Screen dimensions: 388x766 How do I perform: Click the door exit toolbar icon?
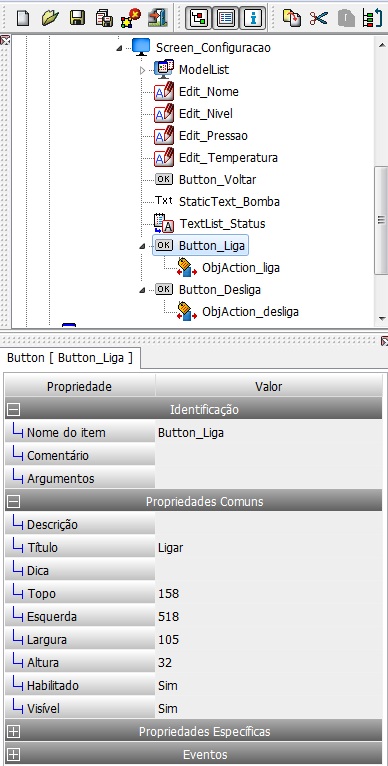pos(158,19)
